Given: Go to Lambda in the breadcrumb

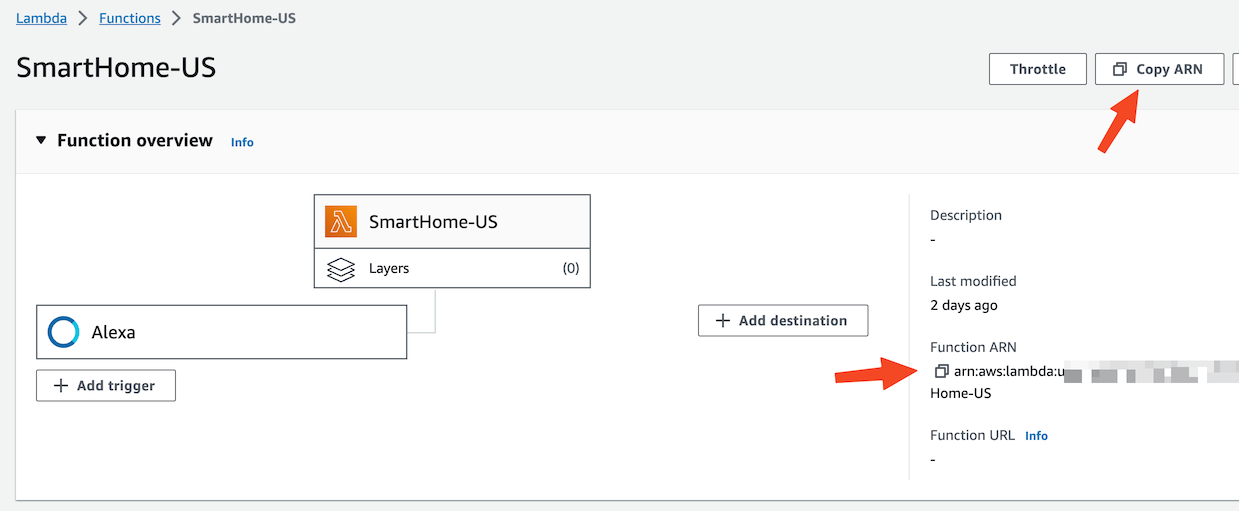Looking at the screenshot, I should coord(41,18).
